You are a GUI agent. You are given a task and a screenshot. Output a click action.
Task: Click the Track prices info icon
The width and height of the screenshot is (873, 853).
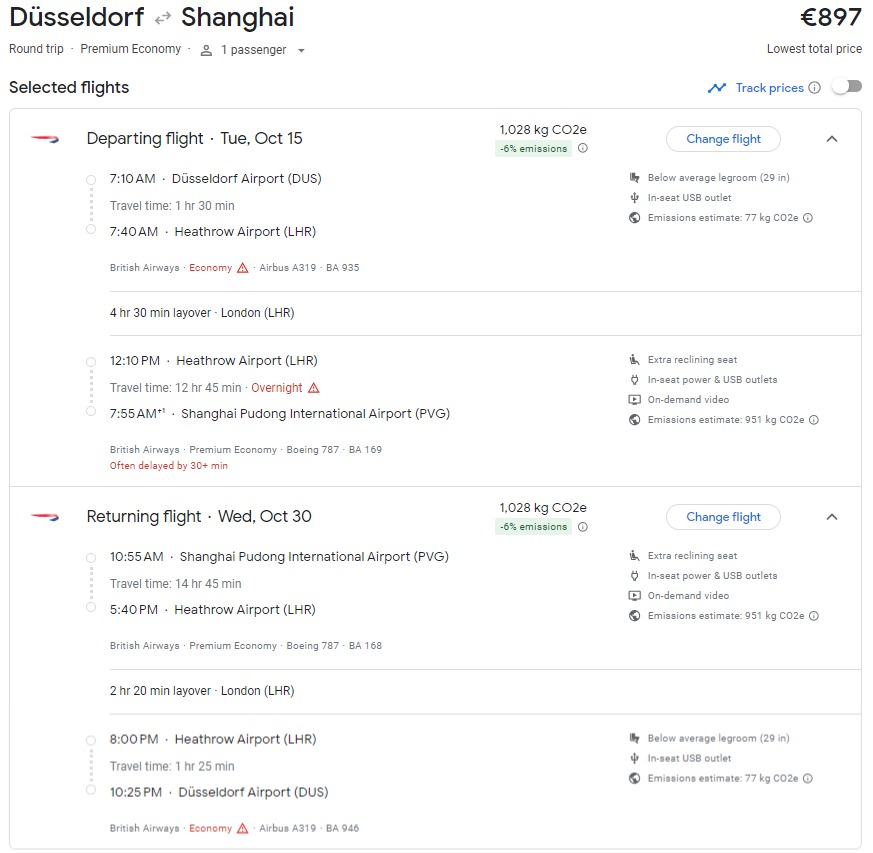click(x=814, y=88)
